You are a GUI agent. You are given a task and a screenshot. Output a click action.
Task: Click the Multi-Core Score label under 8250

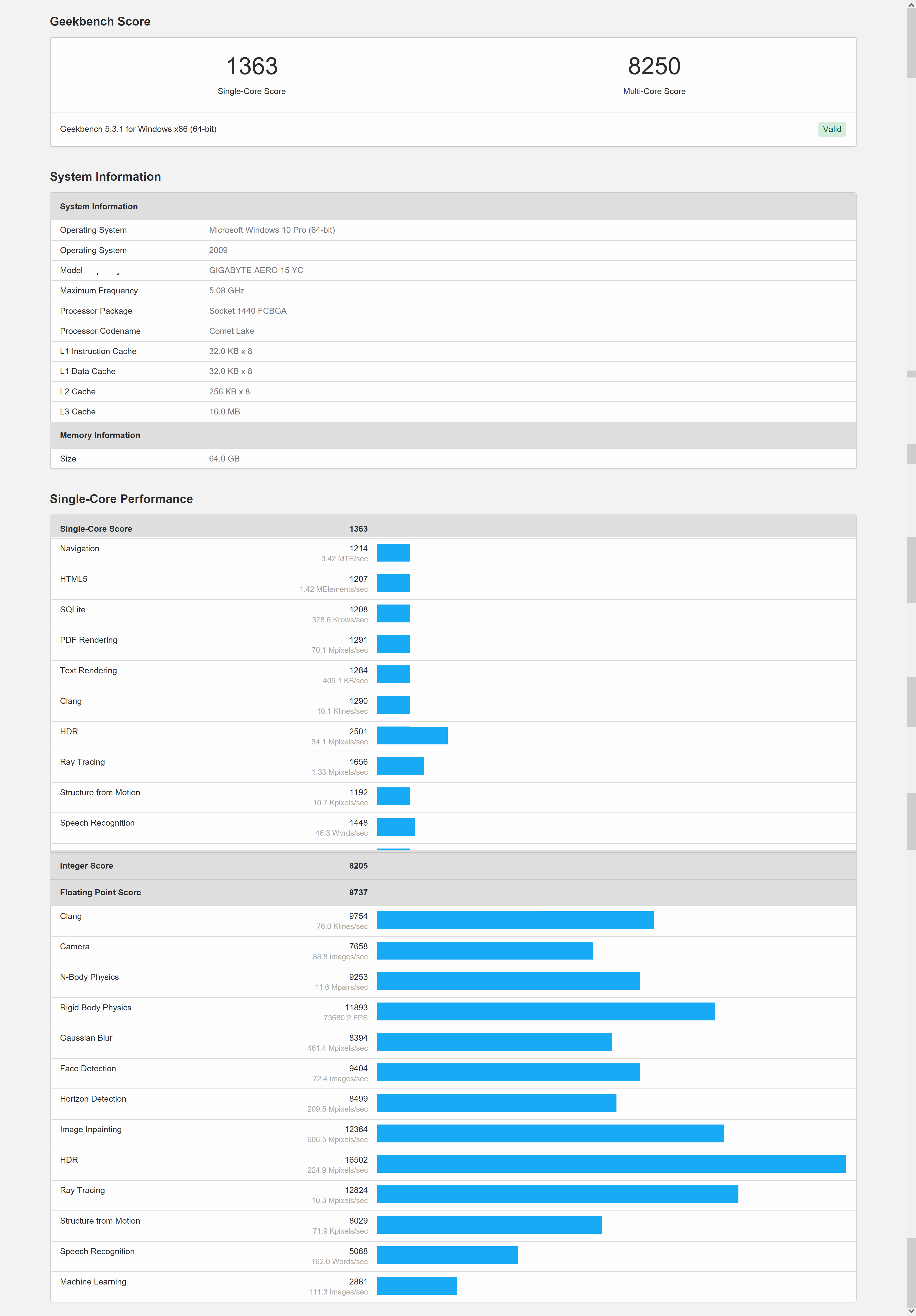[654, 91]
